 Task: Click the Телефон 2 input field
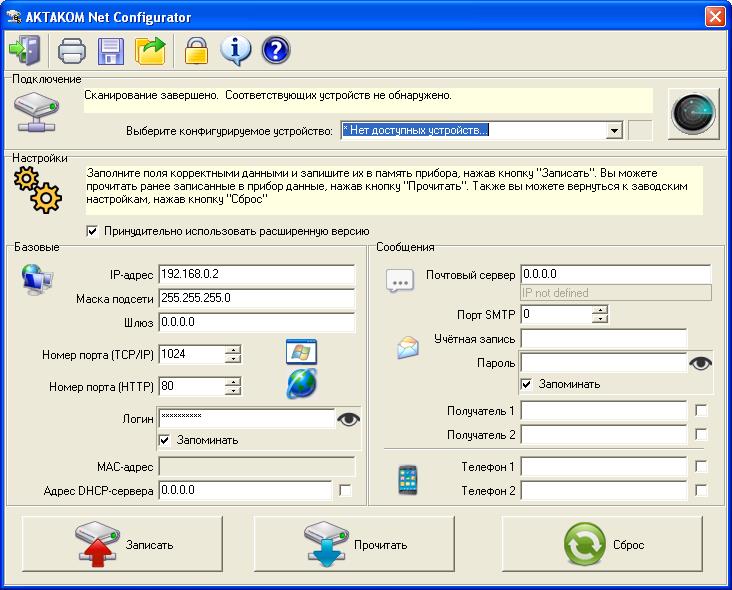click(x=604, y=491)
